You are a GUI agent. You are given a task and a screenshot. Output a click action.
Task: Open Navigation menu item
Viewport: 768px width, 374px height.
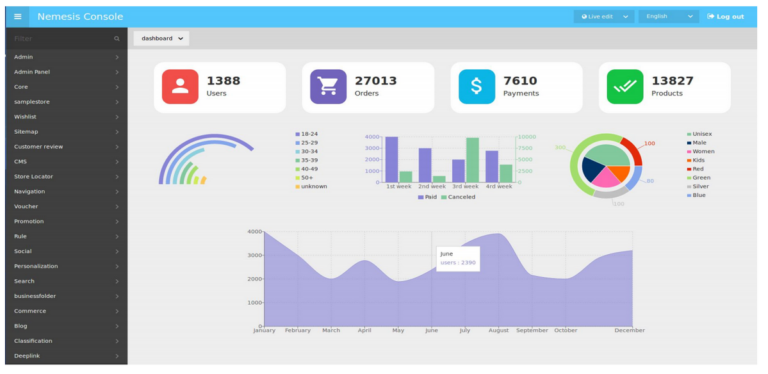[x=67, y=191]
